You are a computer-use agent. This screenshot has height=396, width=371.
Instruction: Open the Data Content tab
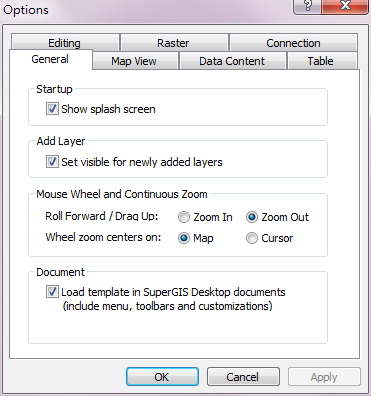pyautogui.click(x=232, y=61)
